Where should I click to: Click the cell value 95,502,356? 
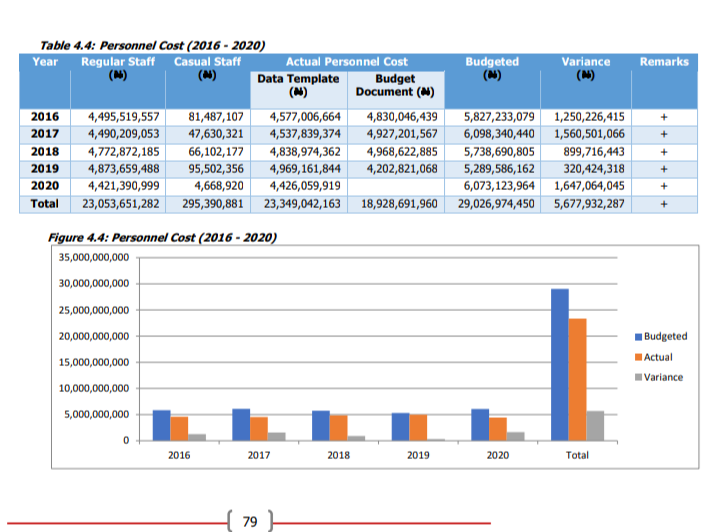216,168
